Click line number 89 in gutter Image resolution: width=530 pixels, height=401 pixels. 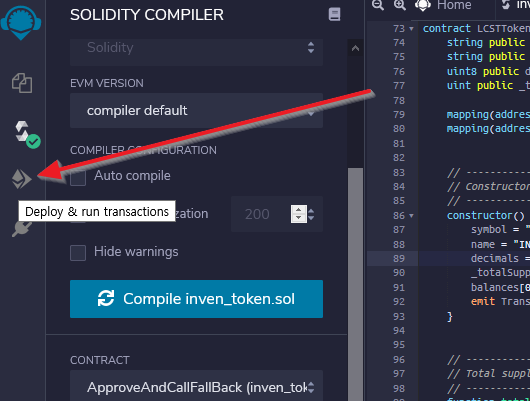tap(399, 259)
